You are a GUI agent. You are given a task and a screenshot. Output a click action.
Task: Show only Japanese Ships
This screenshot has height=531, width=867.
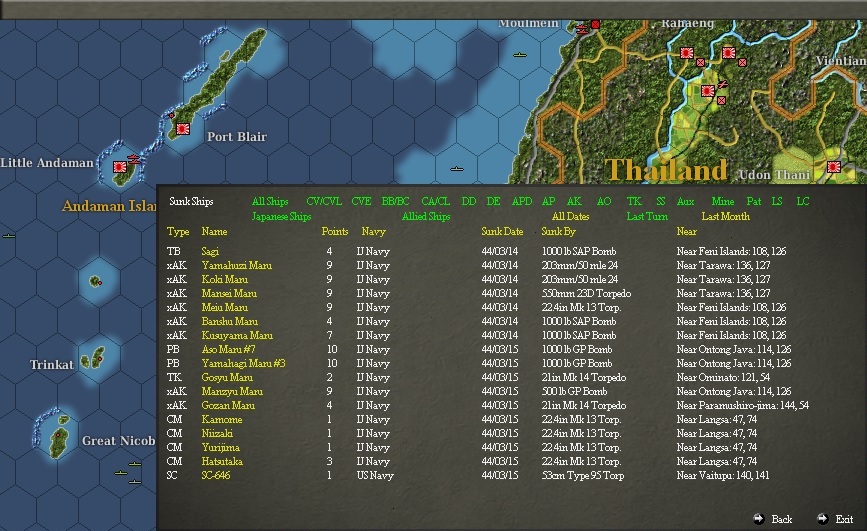(x=281, y=216)
